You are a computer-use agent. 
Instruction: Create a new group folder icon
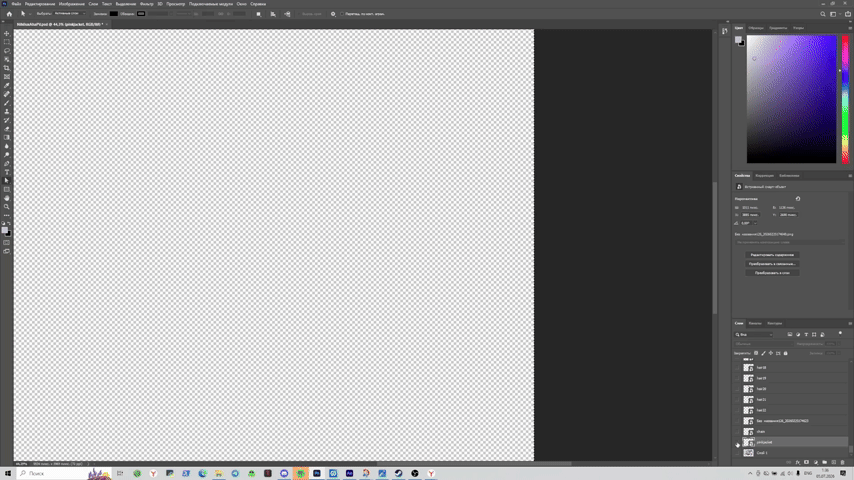tap(825, 463)
